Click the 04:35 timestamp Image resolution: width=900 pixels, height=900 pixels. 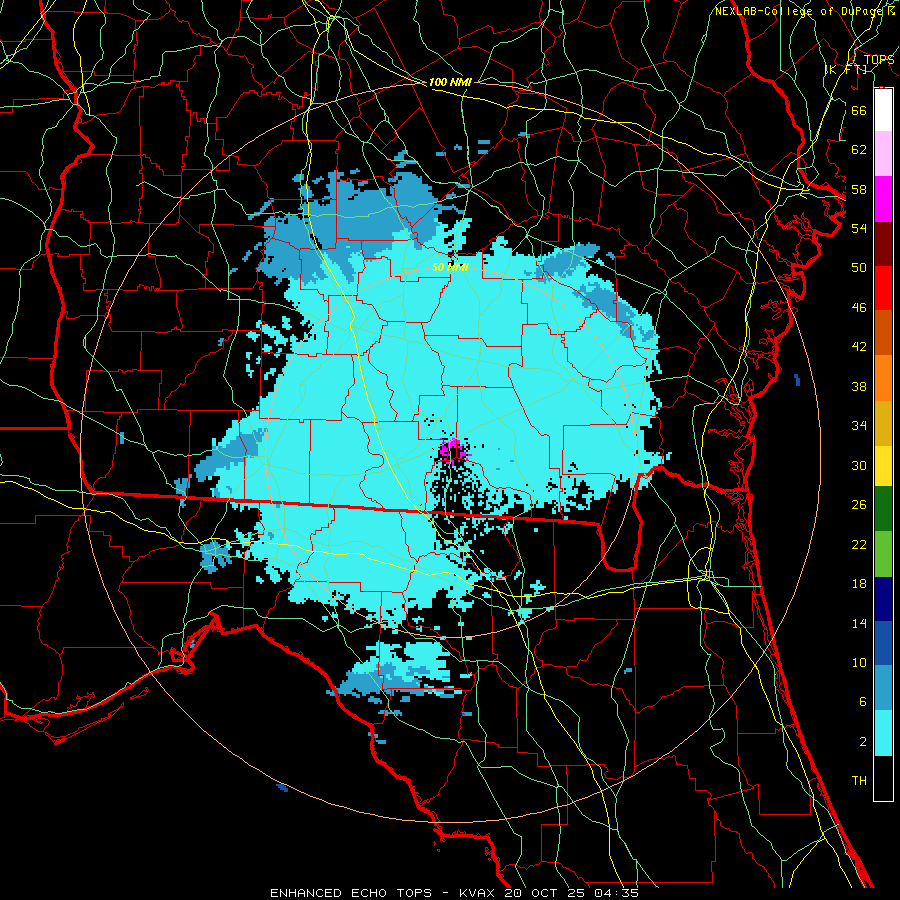pos(616,893)
